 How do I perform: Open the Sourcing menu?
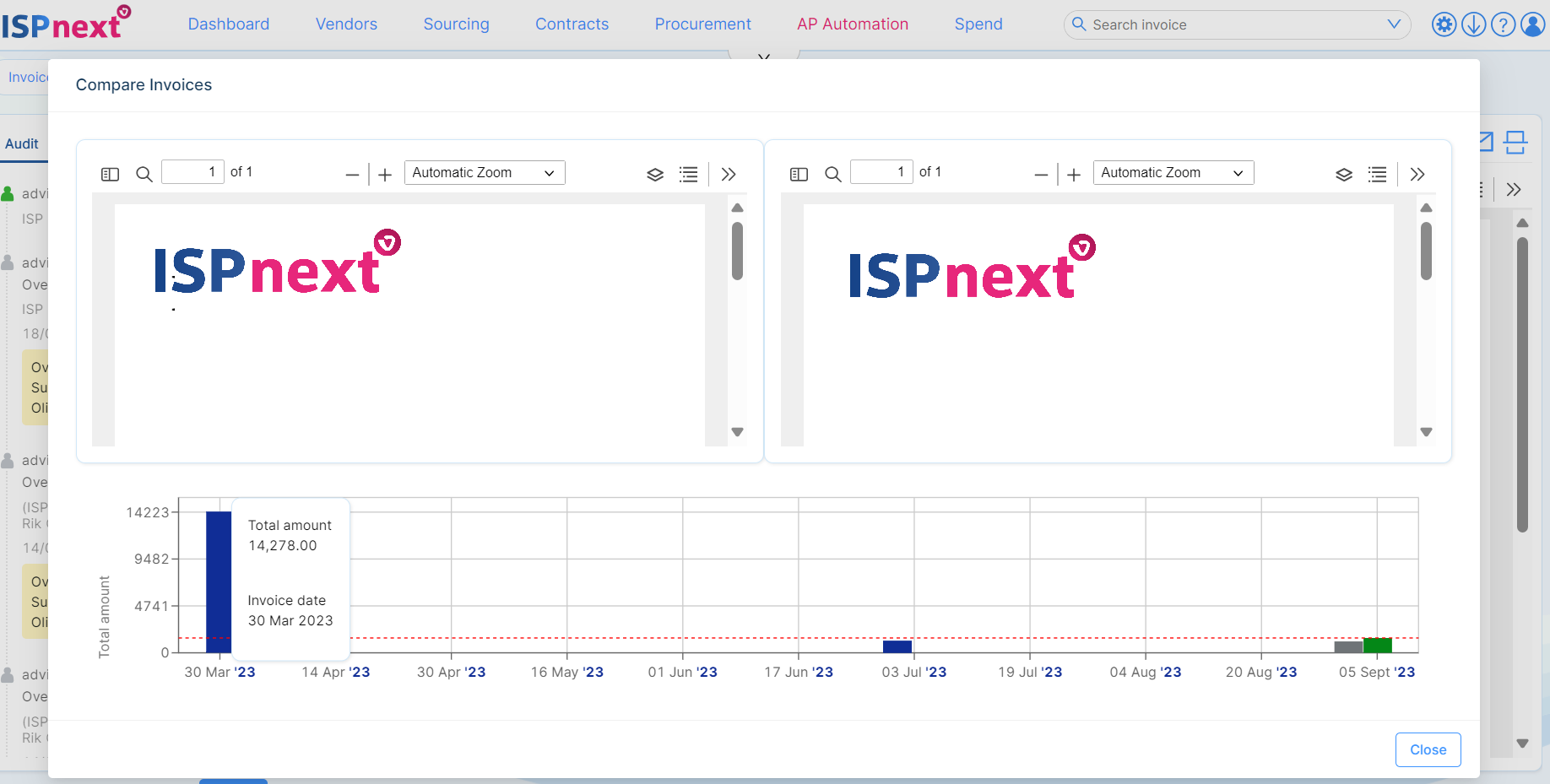[457, 24]
